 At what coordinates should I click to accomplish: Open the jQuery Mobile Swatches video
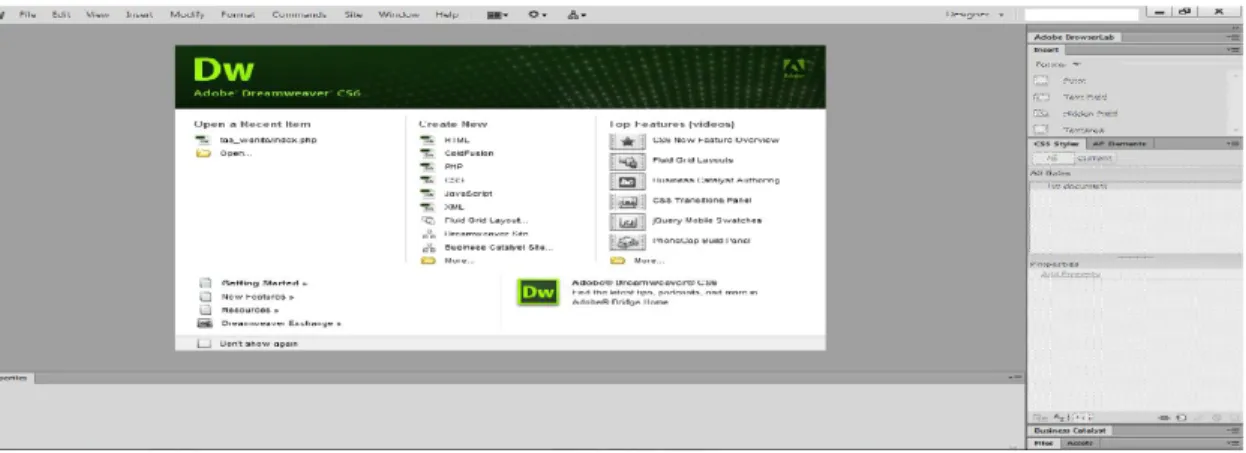706,220
